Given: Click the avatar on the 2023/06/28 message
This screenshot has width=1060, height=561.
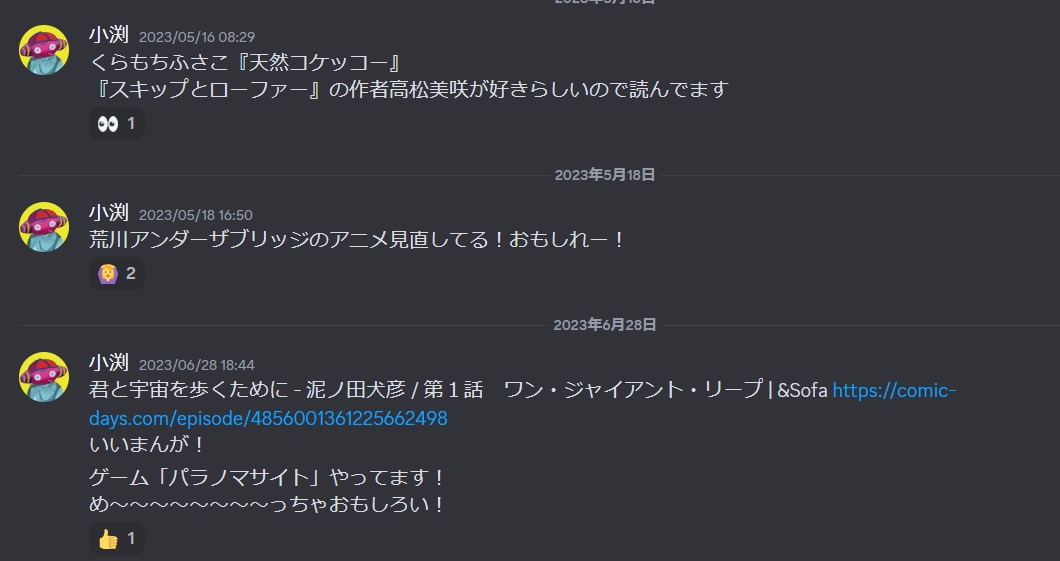Looking at the screenshot, I should tap(44, 377).
